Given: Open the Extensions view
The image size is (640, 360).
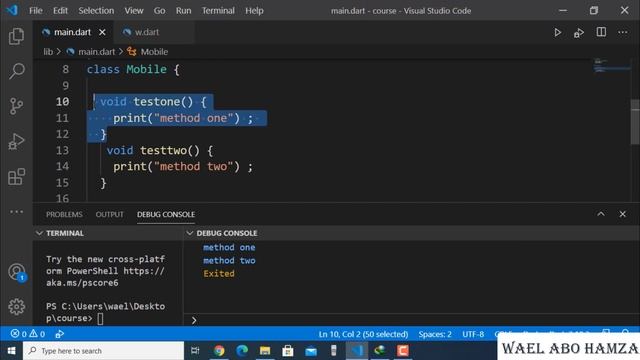Looking at the screenshot, I should [16, 177].
